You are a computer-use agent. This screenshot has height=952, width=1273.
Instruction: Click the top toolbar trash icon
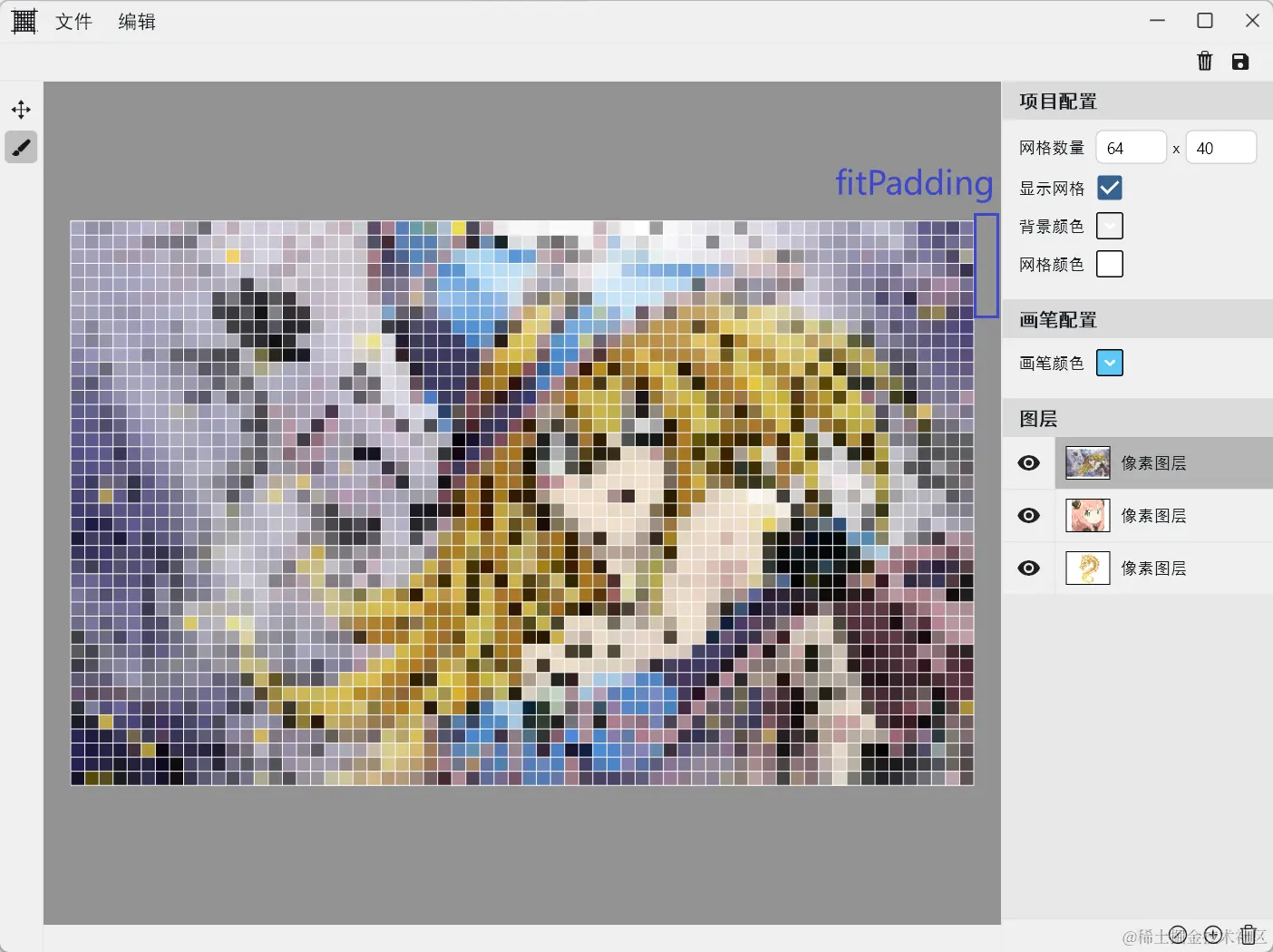point(1205,61)
